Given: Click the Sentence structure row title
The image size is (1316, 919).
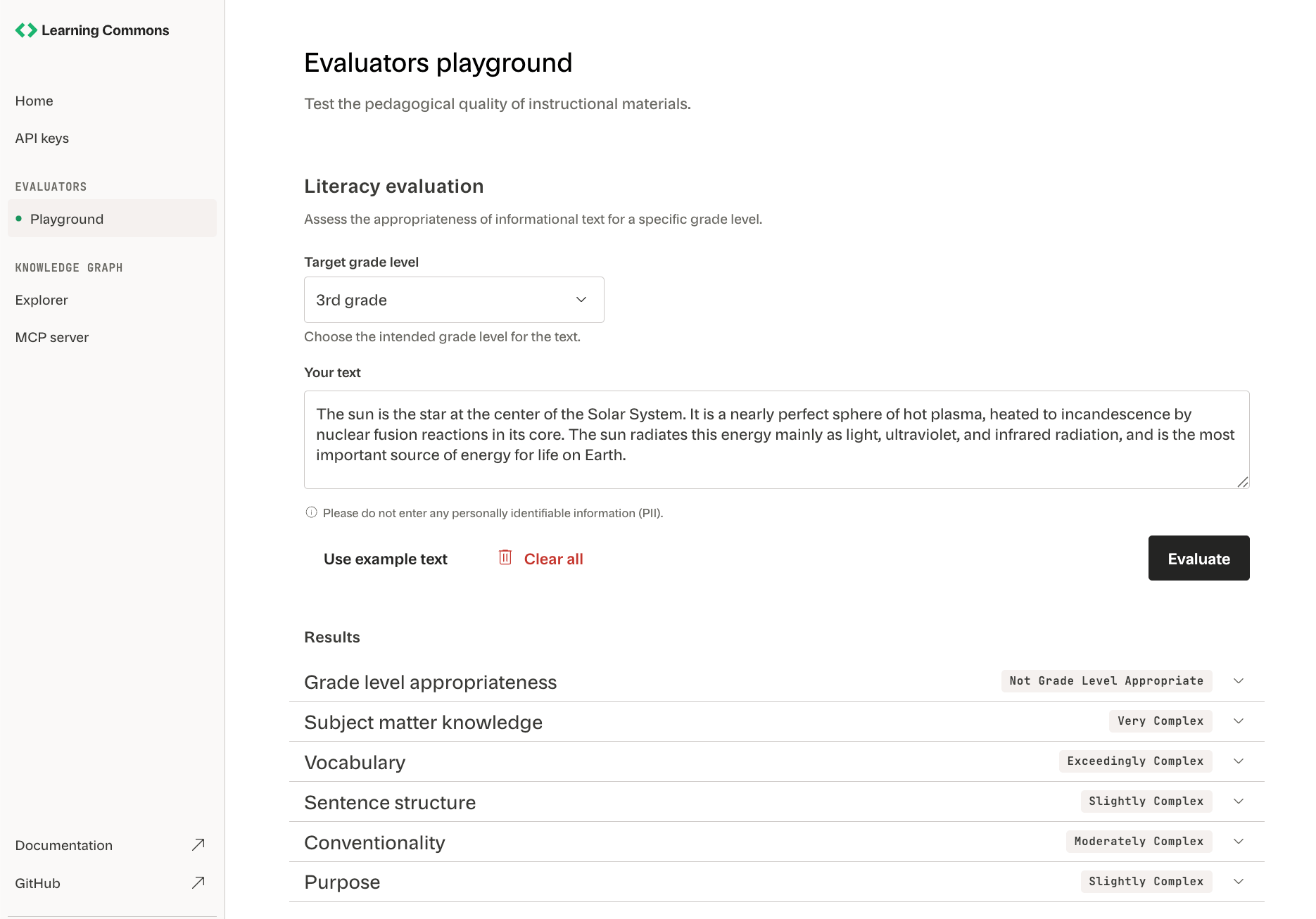Looking at the screenshot, I should (x=390, y=802).
